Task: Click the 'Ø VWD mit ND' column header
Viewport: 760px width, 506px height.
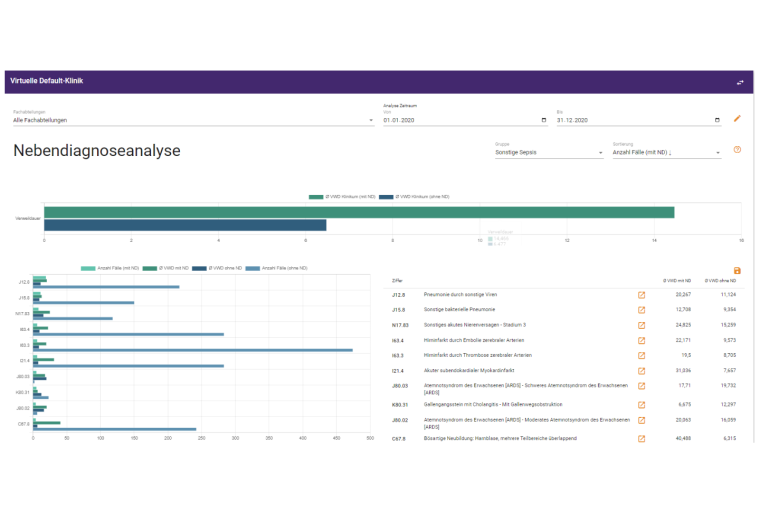Action: coord(677,280)
